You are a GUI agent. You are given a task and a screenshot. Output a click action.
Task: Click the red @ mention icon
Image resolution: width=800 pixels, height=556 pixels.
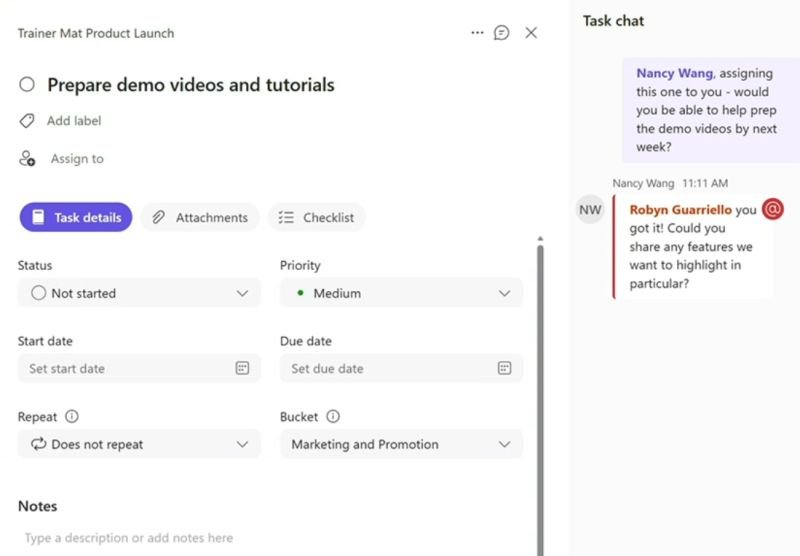(x=772, y=209)
